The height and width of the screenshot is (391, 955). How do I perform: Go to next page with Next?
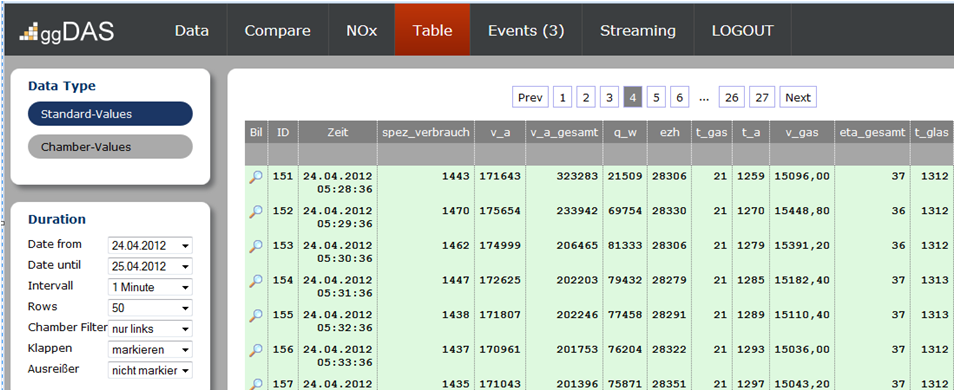coord(798,97)
